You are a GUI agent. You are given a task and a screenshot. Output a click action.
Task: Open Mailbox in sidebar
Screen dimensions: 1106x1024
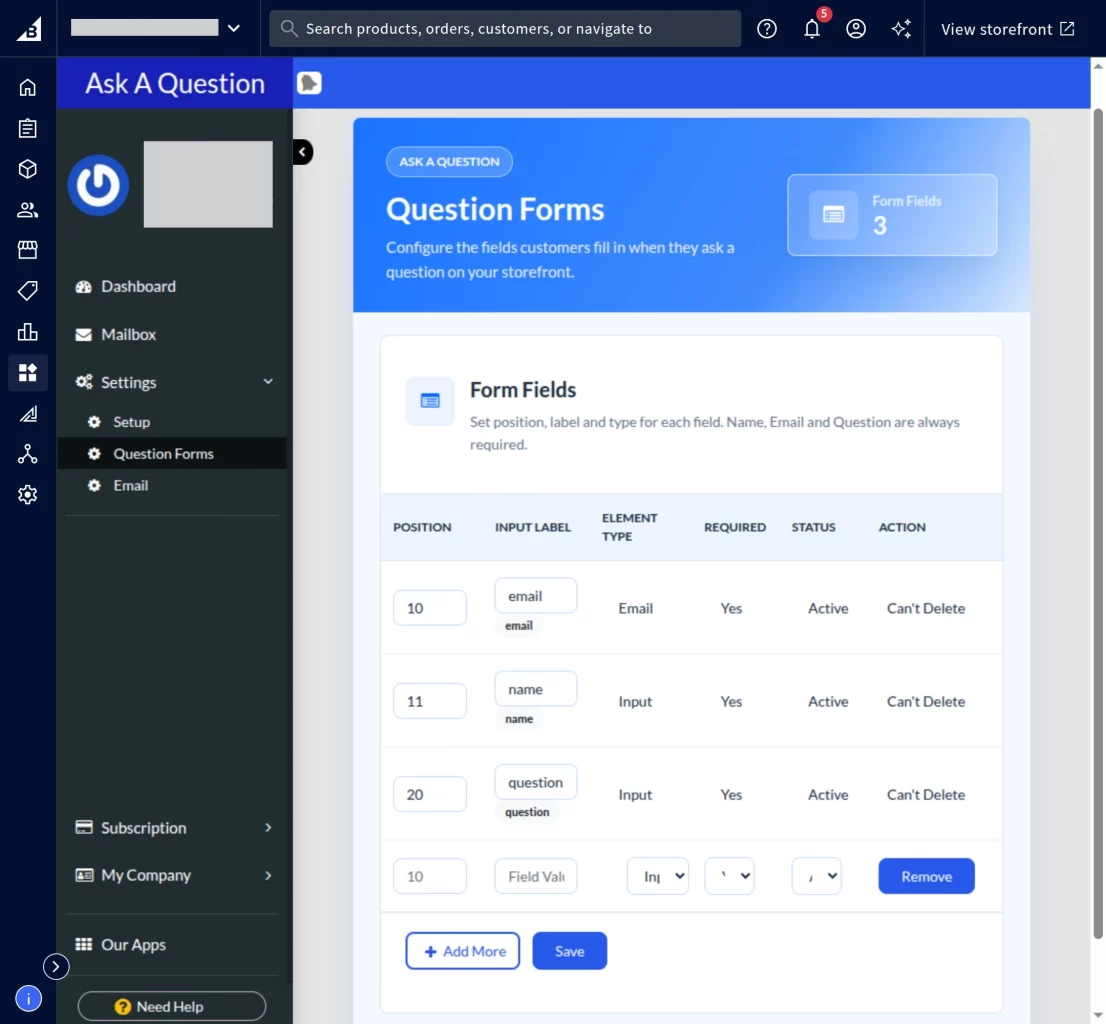[128, 334]
